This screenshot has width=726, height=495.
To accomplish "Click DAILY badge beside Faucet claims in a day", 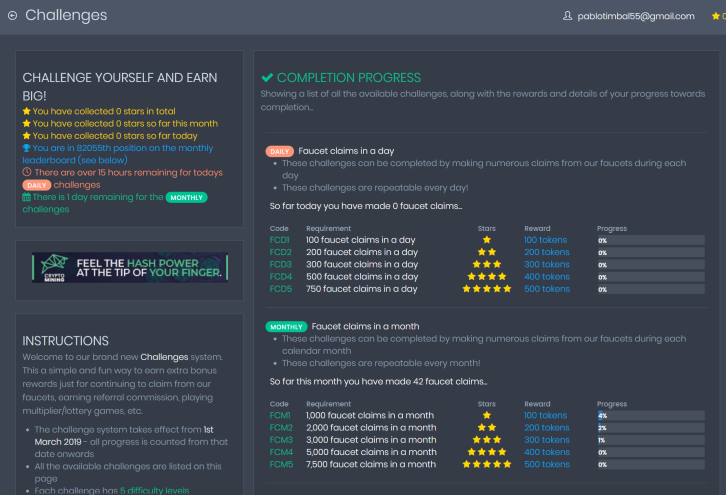I will (x=280, y=151).
